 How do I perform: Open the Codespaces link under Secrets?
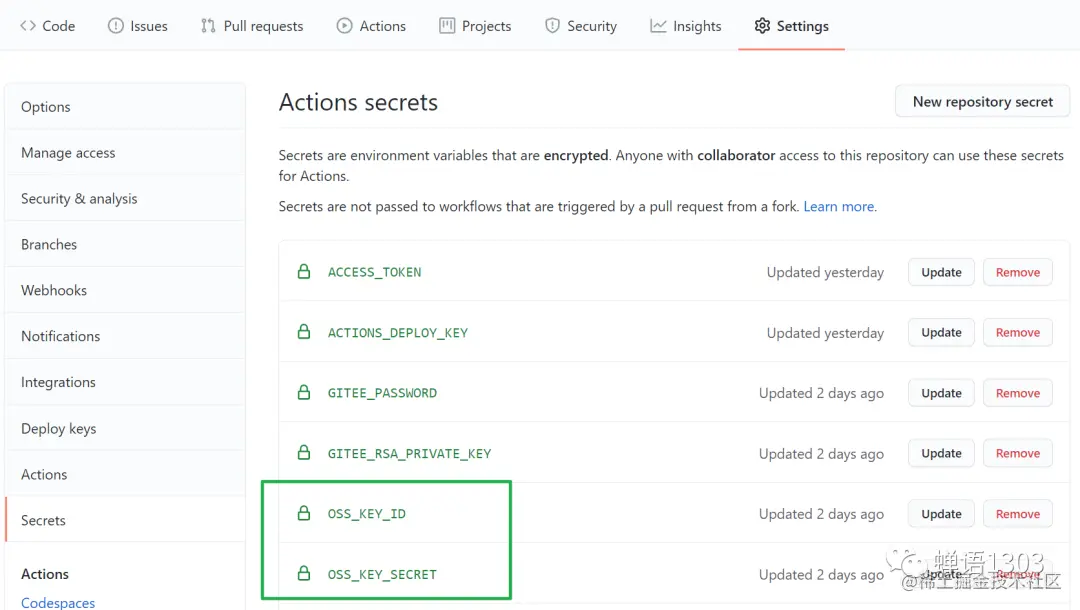pyautogui.click(x=58, y=602)
